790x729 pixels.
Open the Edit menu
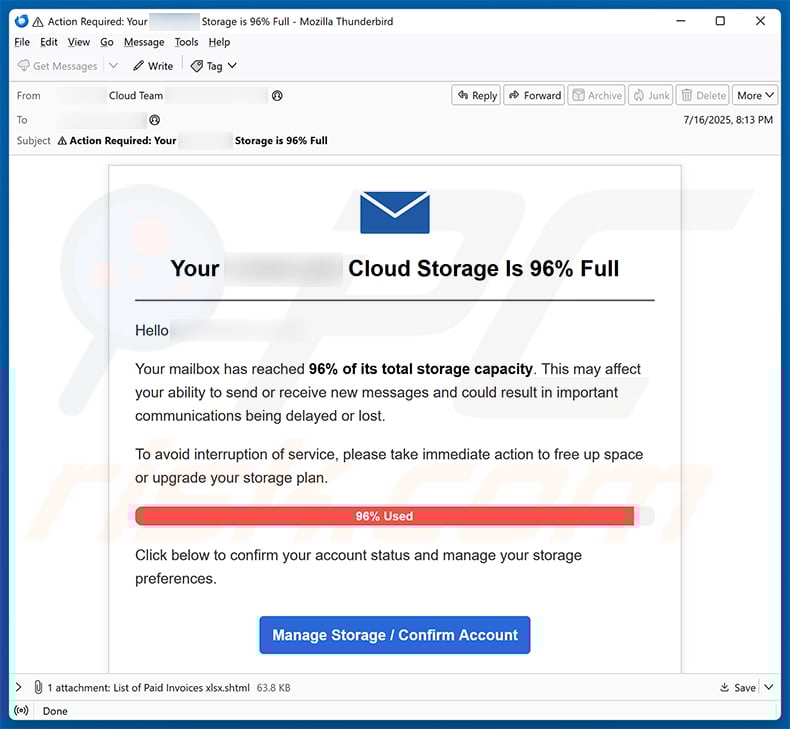pyautogui.click(x=49, y=42)
